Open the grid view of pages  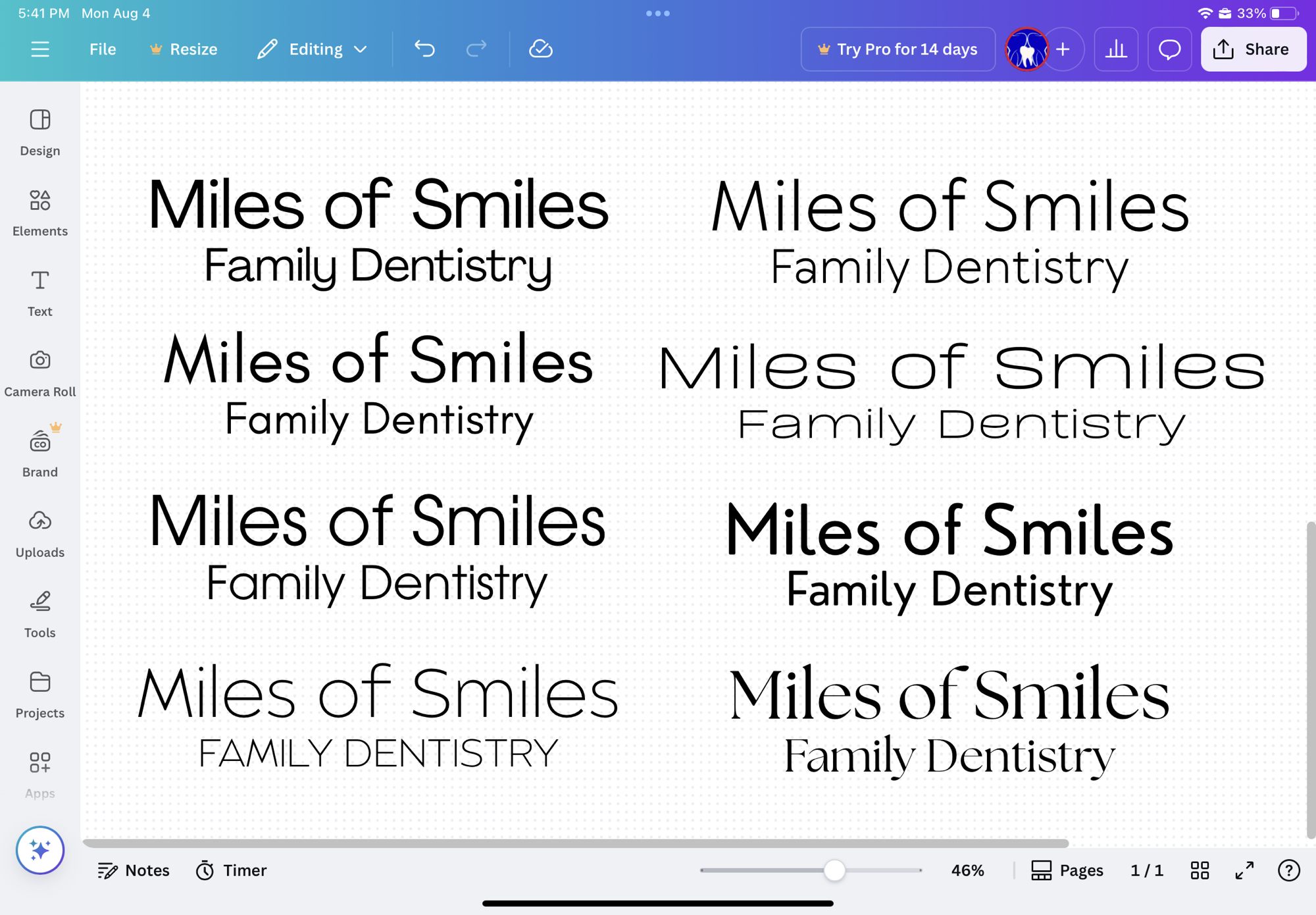(x=1200, y=870)
